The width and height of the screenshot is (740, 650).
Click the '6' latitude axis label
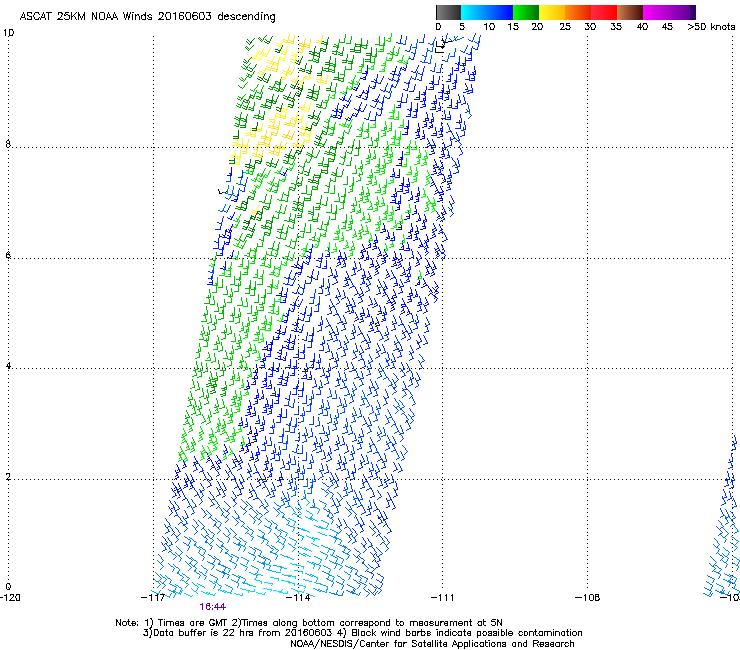(8, 255)
